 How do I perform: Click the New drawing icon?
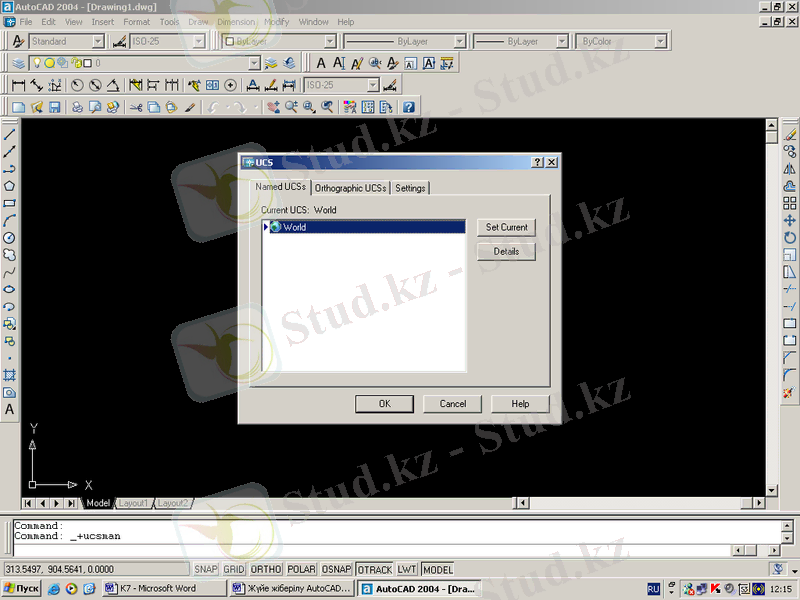(18, 107)
